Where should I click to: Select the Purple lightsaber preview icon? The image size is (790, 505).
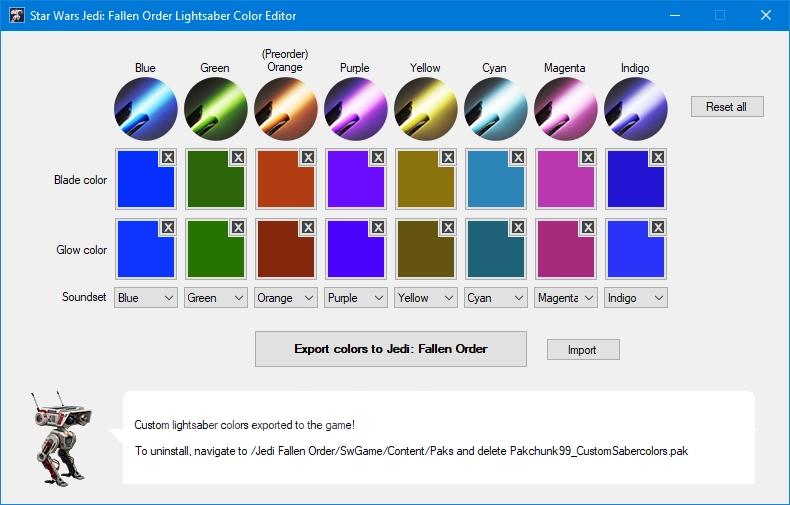(x=356, y=109)
